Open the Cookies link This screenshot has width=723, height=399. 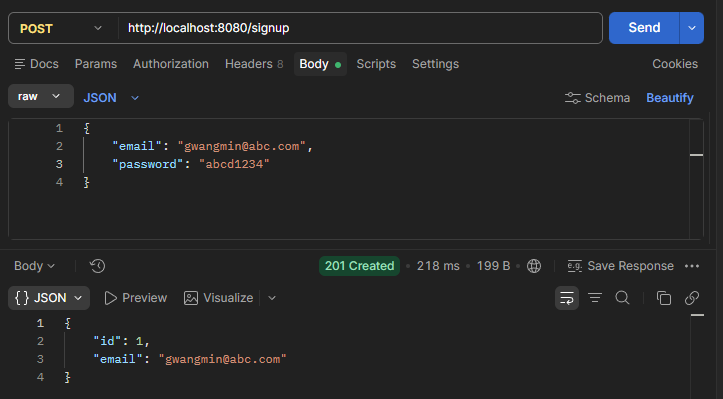point(675,64)
